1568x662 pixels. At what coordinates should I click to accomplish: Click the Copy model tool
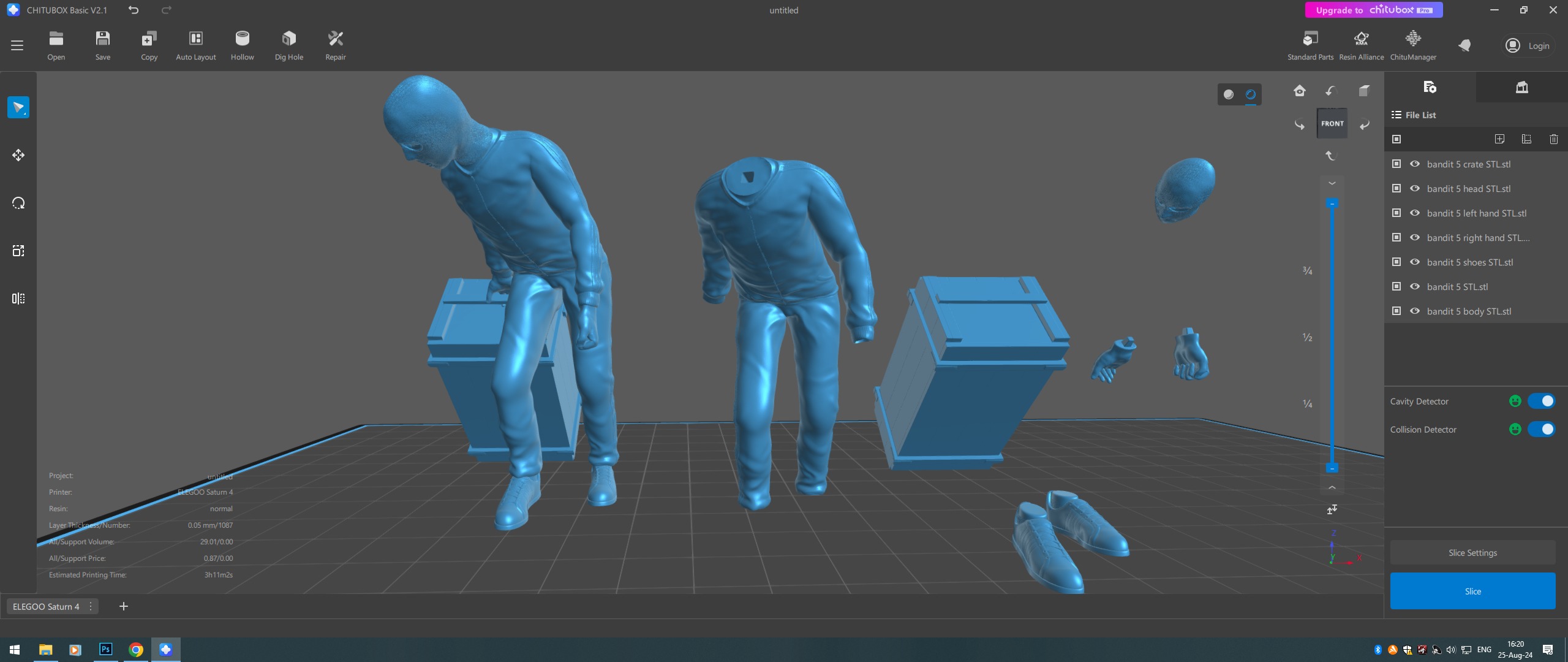[x=149, y=45]
